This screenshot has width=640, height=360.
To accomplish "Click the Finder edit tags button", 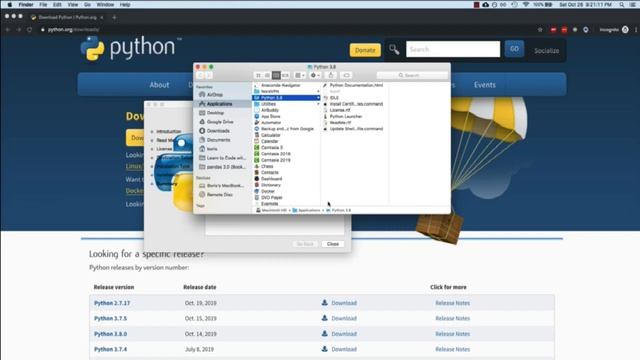I will tap(346, 75).
